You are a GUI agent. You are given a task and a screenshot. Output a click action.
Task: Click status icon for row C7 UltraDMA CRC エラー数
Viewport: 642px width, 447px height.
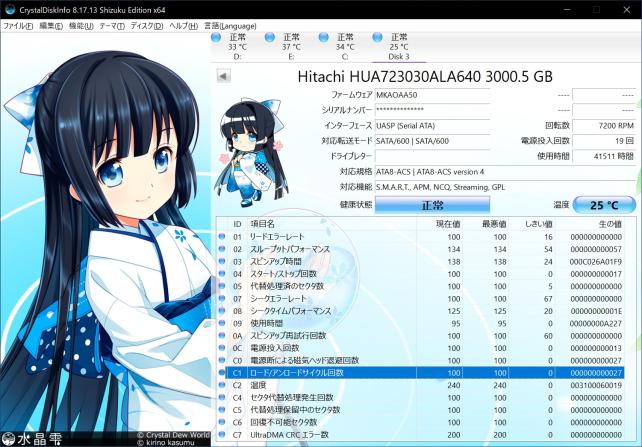coord(222,434)
